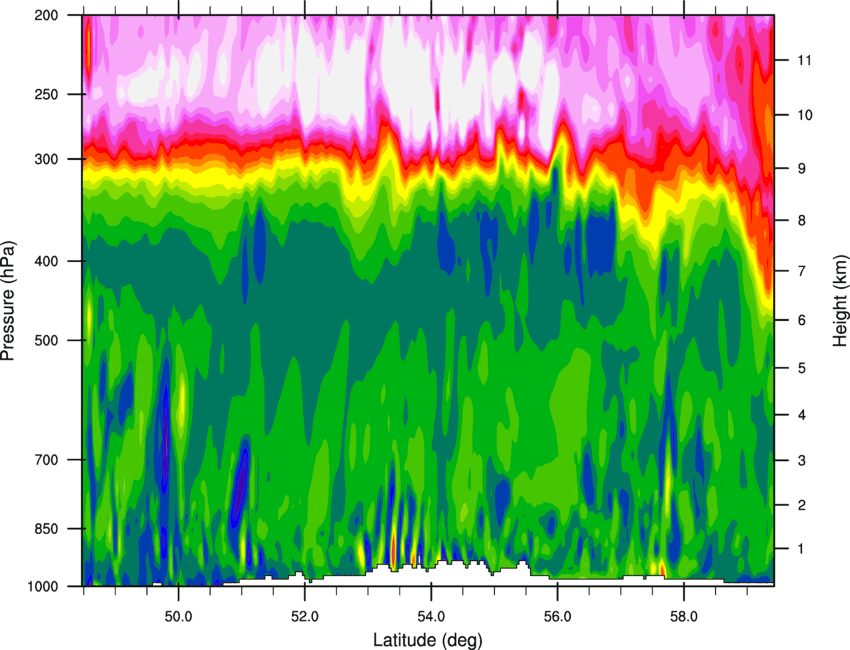850x650 pixels.
Task: Click the 300 pressure tick label
Action: 46,159
